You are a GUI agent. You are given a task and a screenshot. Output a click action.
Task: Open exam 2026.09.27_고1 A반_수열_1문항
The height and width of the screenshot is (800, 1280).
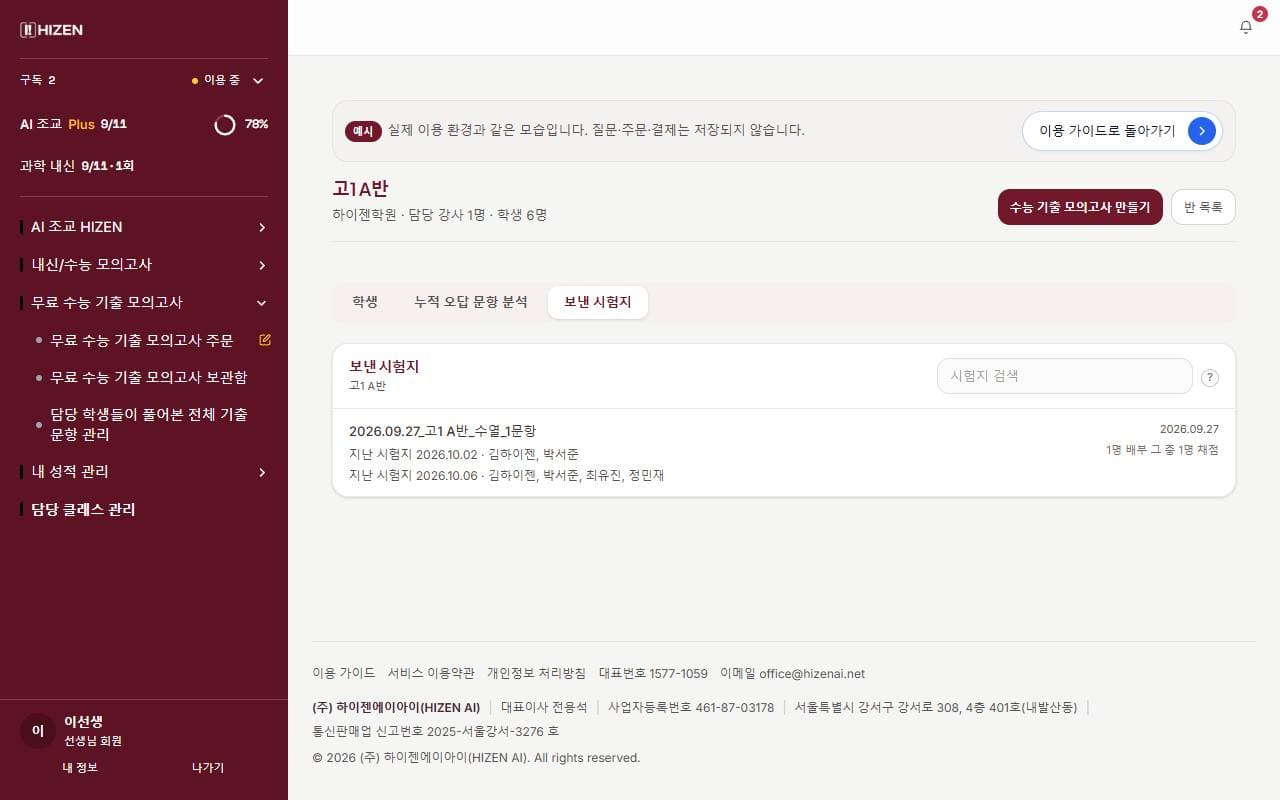(x=443, y=431)
